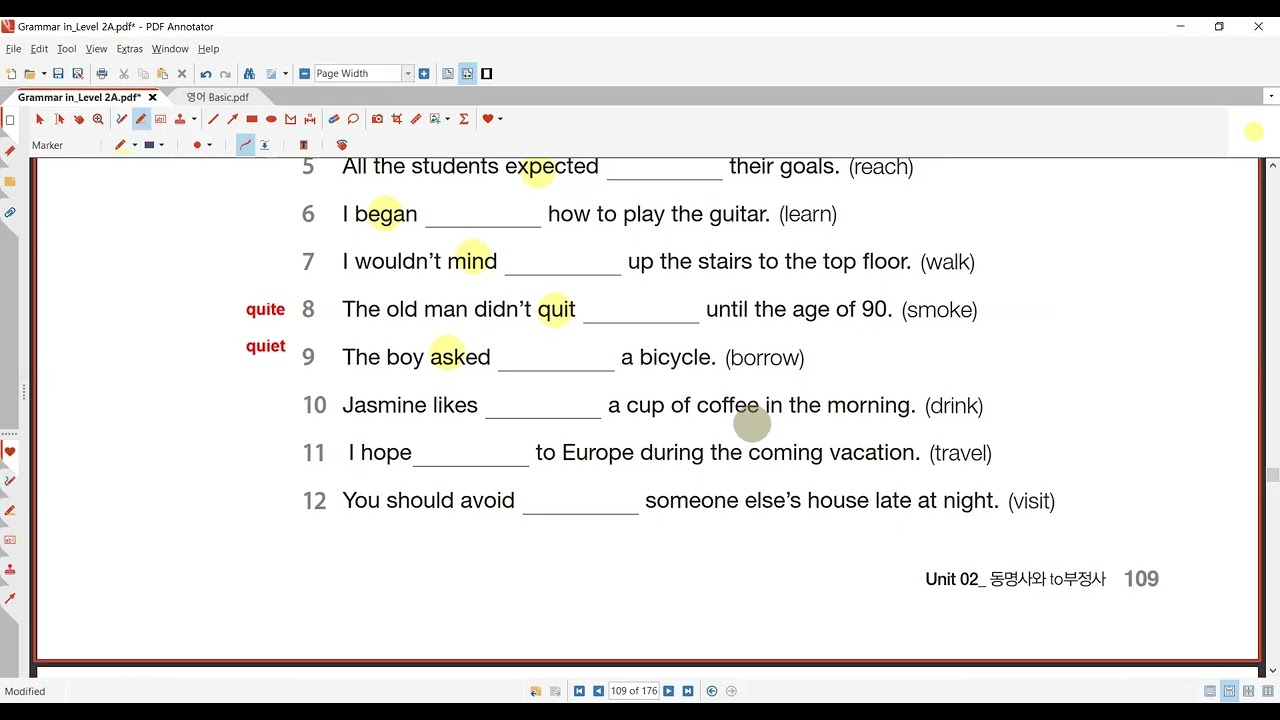Select the Ellipse shape tool

271,119
